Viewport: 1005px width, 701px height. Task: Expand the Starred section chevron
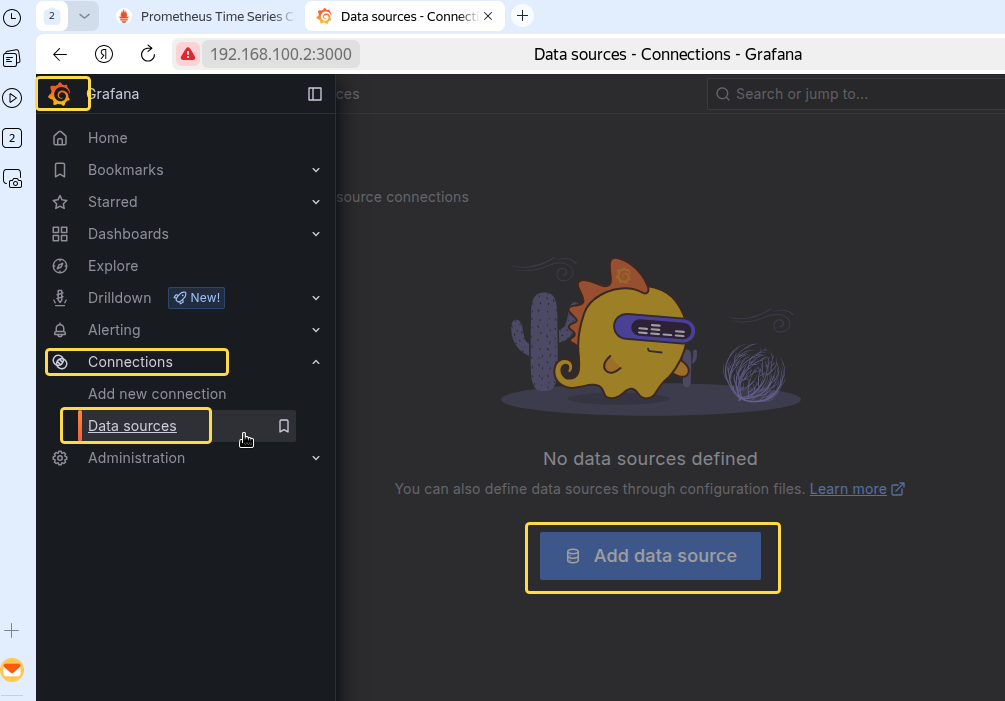tap(316, 202)
